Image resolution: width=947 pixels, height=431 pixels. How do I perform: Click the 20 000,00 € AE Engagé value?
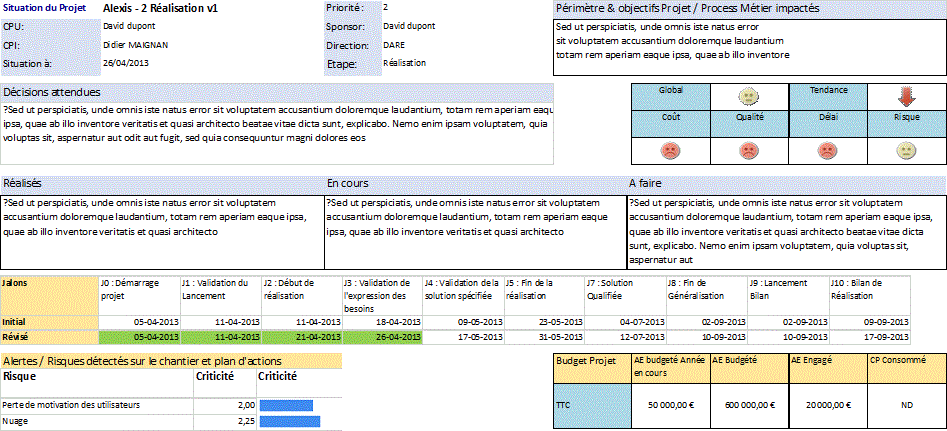pyautogui.click(x=827, y=406)
